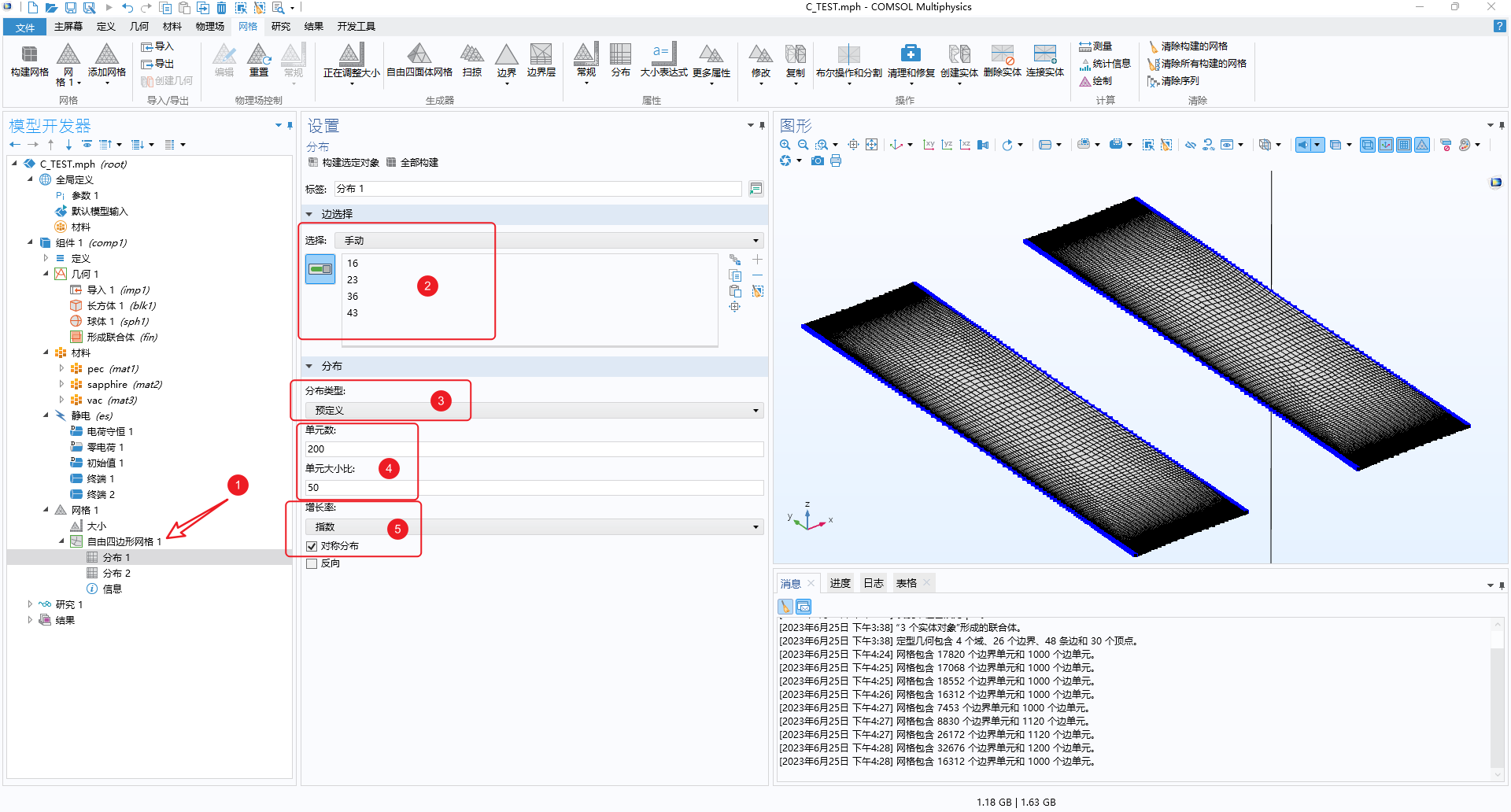This screenshot has width=1511, height=812.
Task: Click 构建选定对象 button in settings
Action: [x=344, y=163]
